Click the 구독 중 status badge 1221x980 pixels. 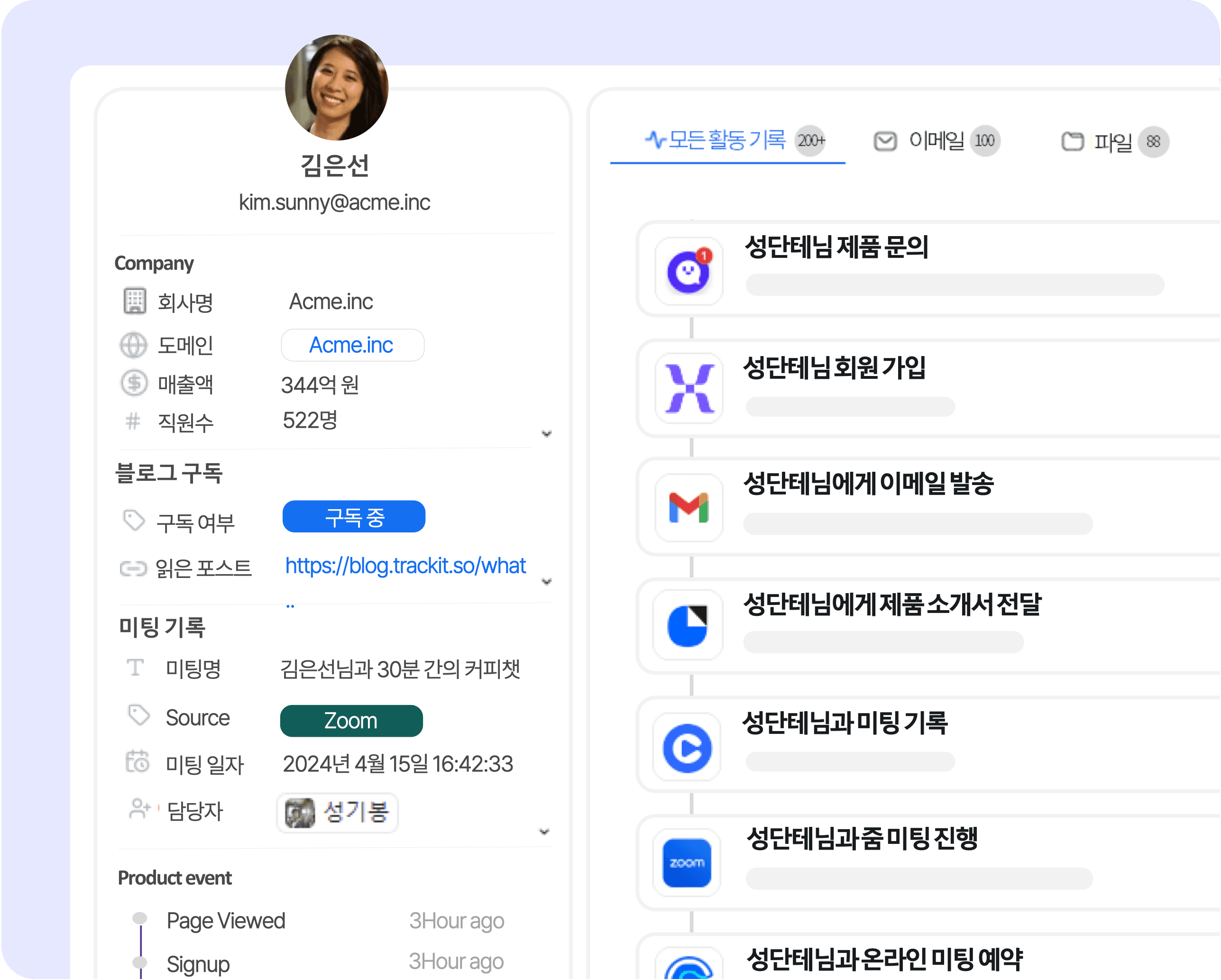(x=354, y=517)
